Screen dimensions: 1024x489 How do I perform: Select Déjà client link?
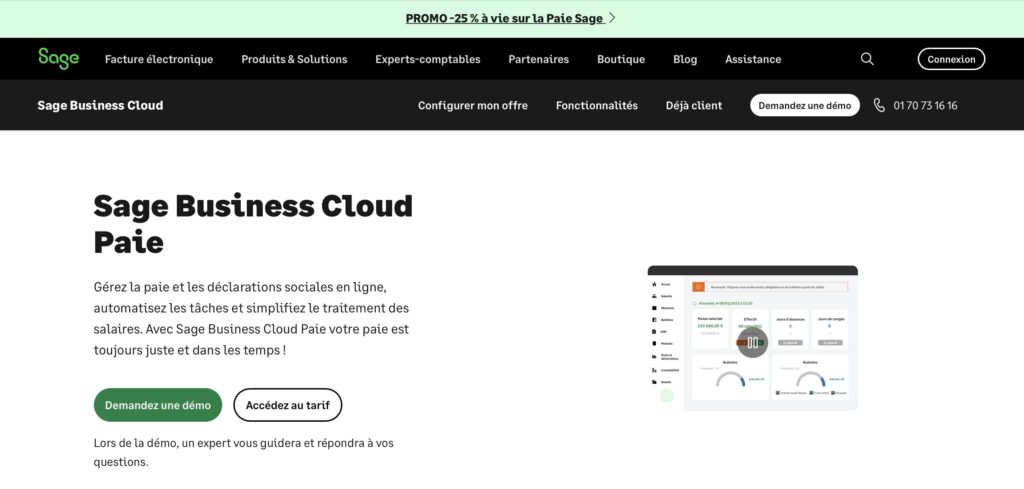coord(694,105)
